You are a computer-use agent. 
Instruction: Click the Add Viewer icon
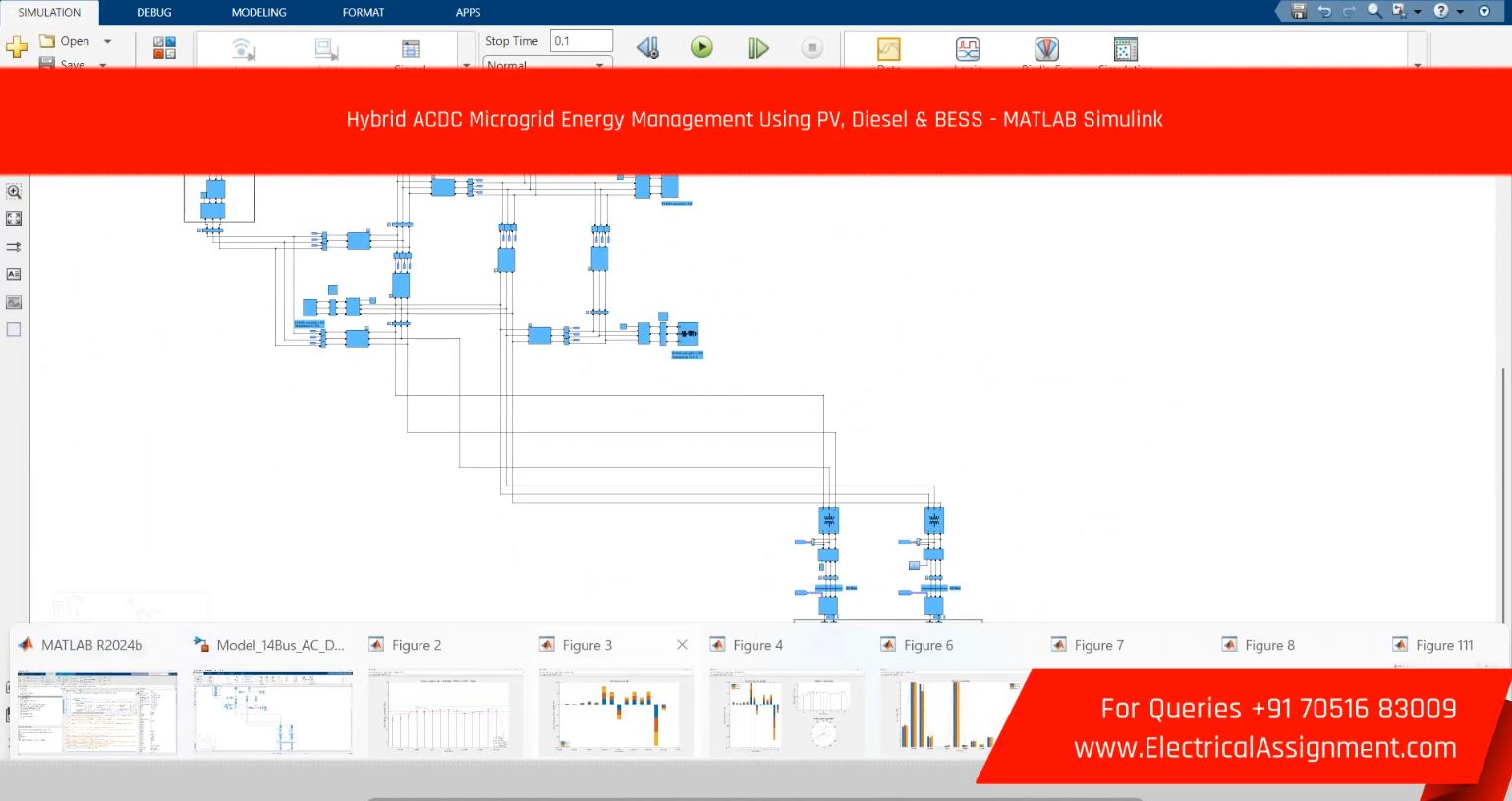[326, 49]
